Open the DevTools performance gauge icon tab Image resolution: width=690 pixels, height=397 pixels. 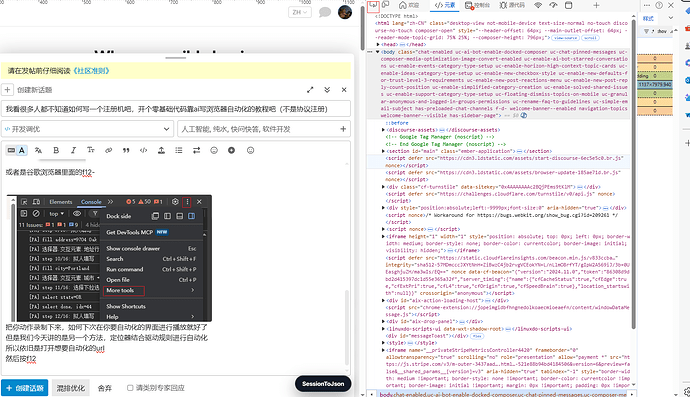(553, 5)
